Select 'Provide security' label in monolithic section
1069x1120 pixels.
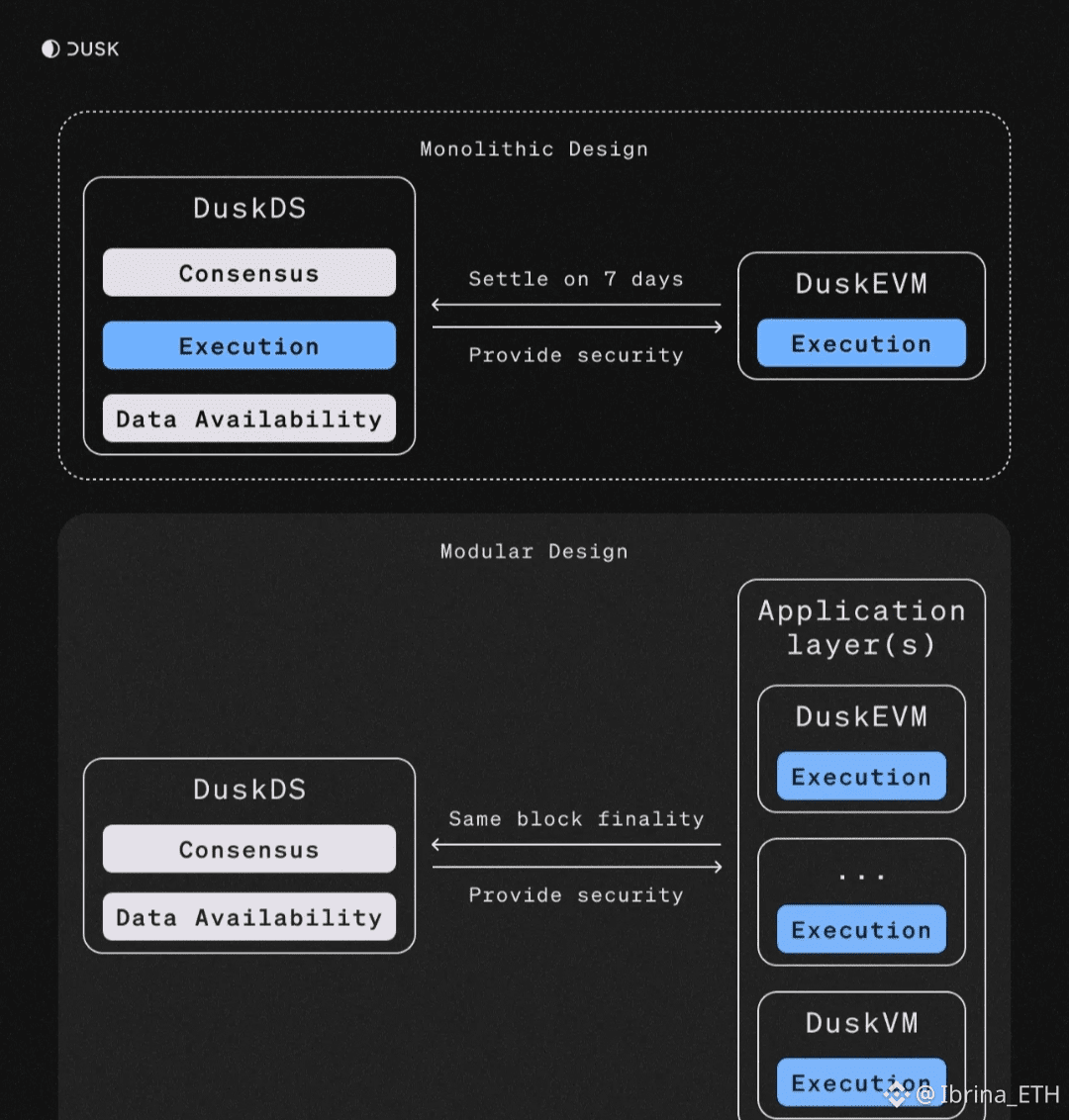coord(576,355)
